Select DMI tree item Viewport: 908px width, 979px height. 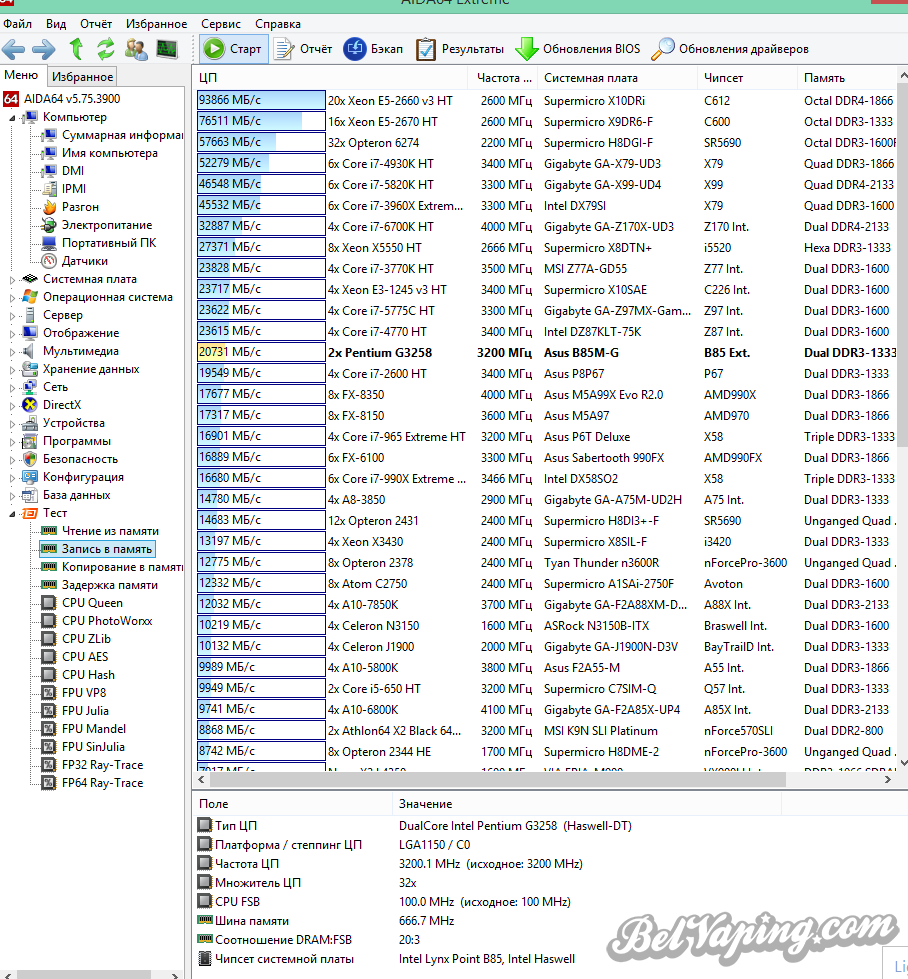pos(62,170)
